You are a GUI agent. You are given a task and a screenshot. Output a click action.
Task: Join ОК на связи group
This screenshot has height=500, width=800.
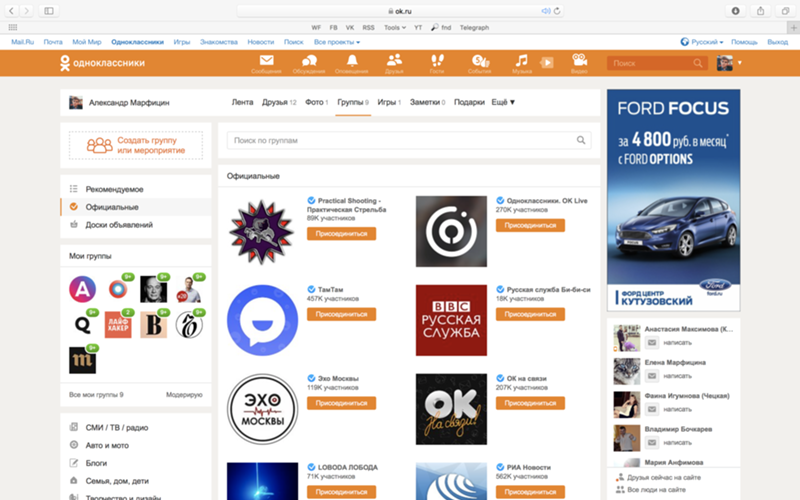530,403
